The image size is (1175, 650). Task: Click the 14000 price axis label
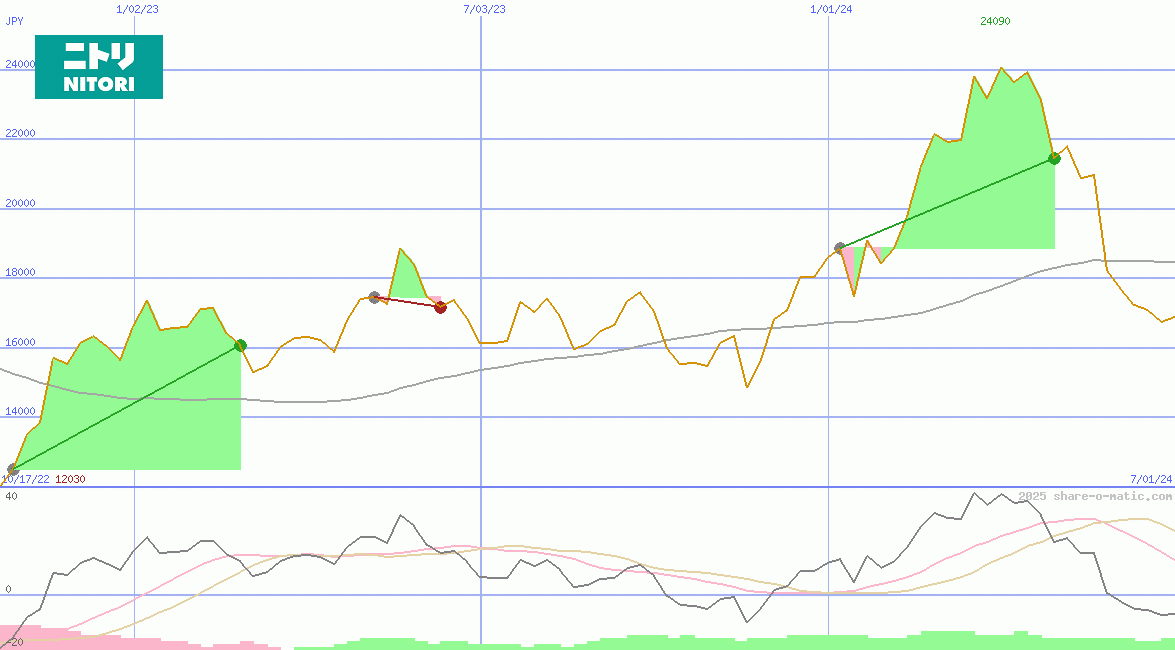coord(20,411)
